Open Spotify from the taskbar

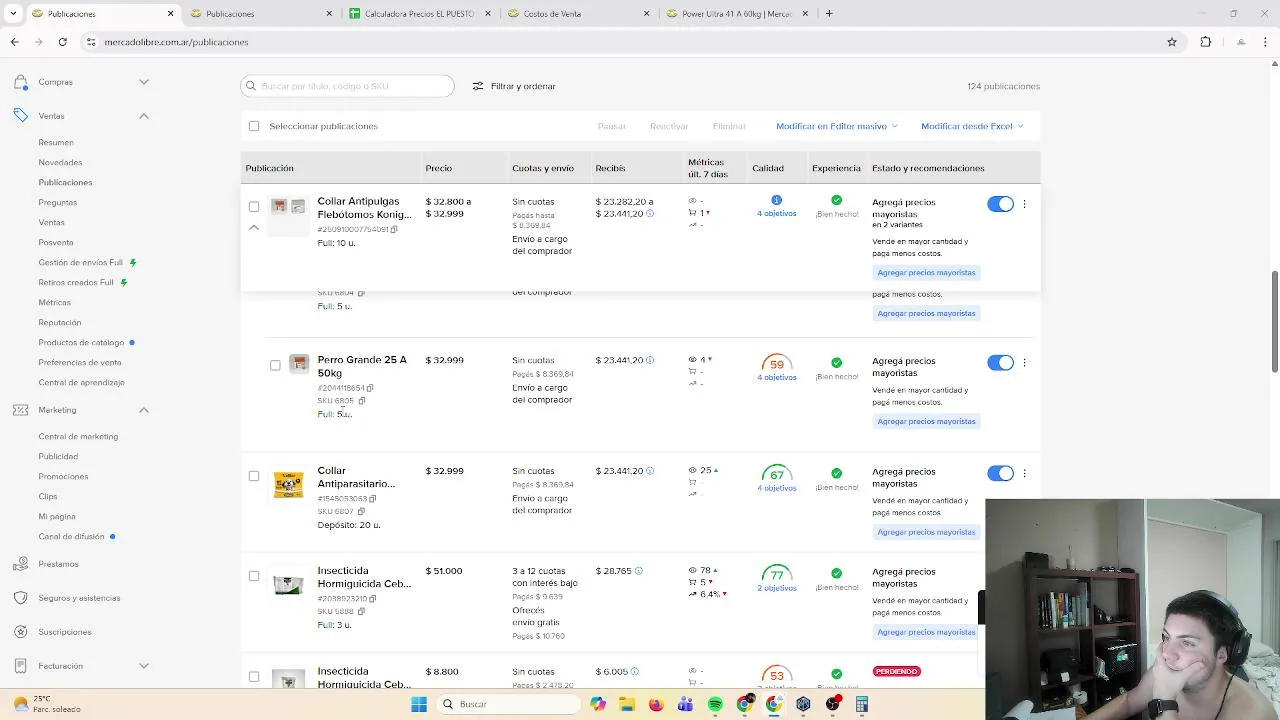(x=715, y=704)
